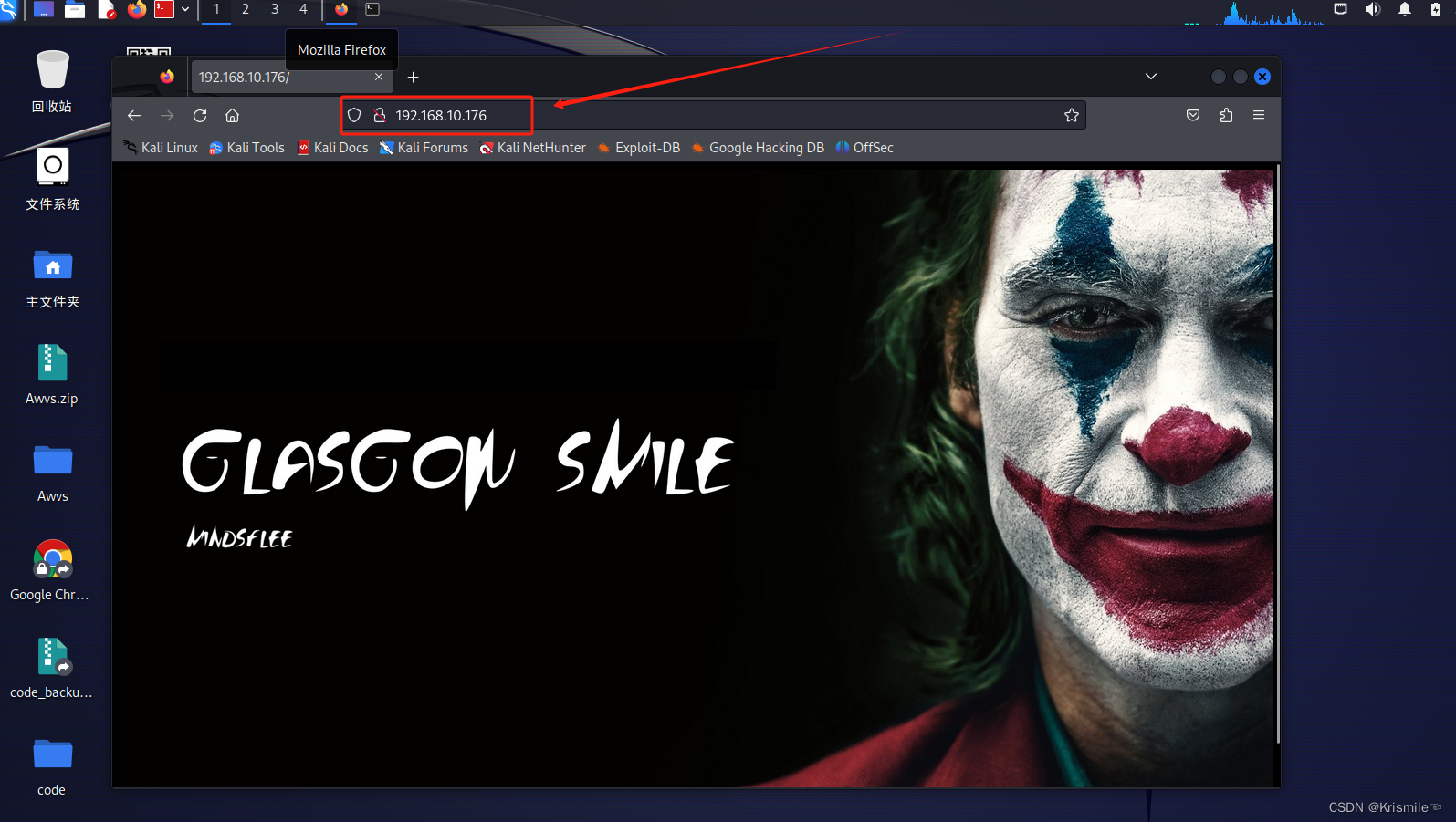Select the Google Chrome desktop shortcut
Viewport: 1456px width, 822px height.
51,570
